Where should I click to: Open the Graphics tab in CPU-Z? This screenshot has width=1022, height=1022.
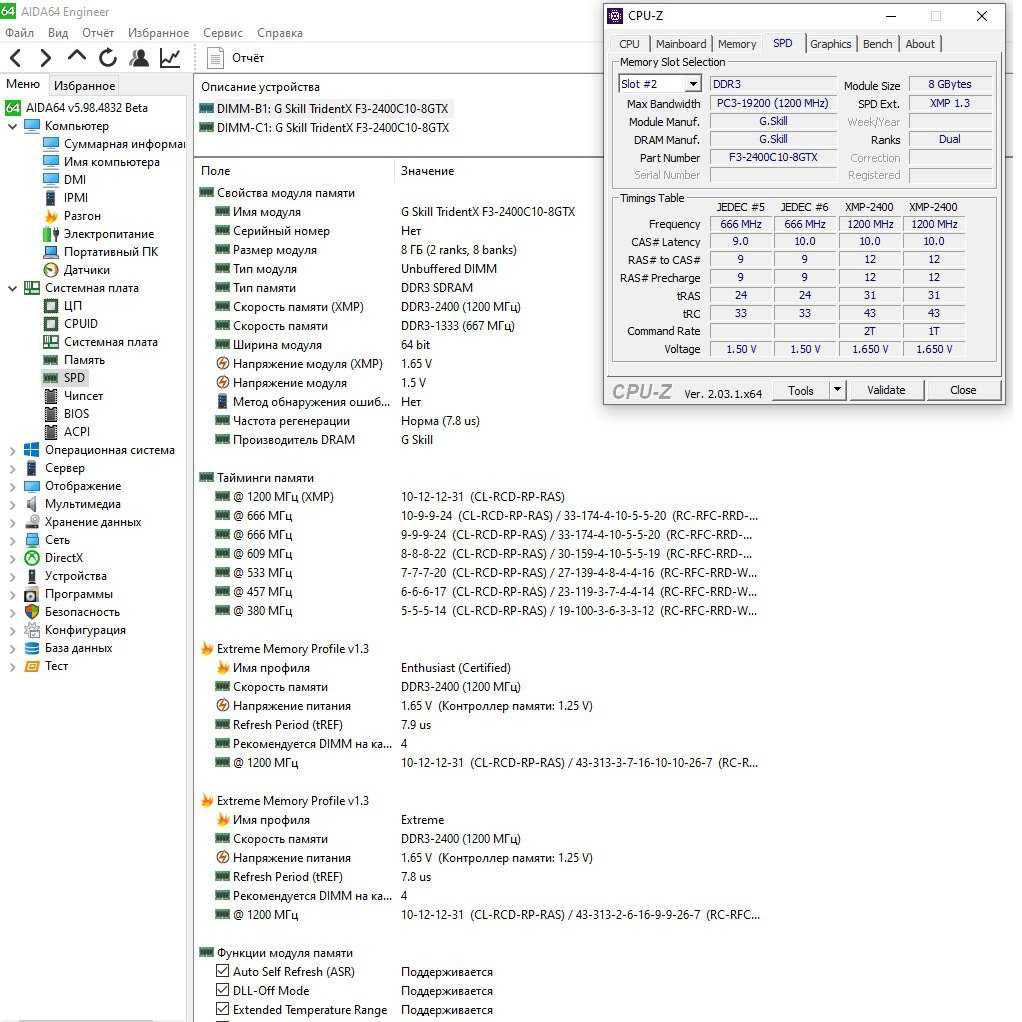coord(830,44)
